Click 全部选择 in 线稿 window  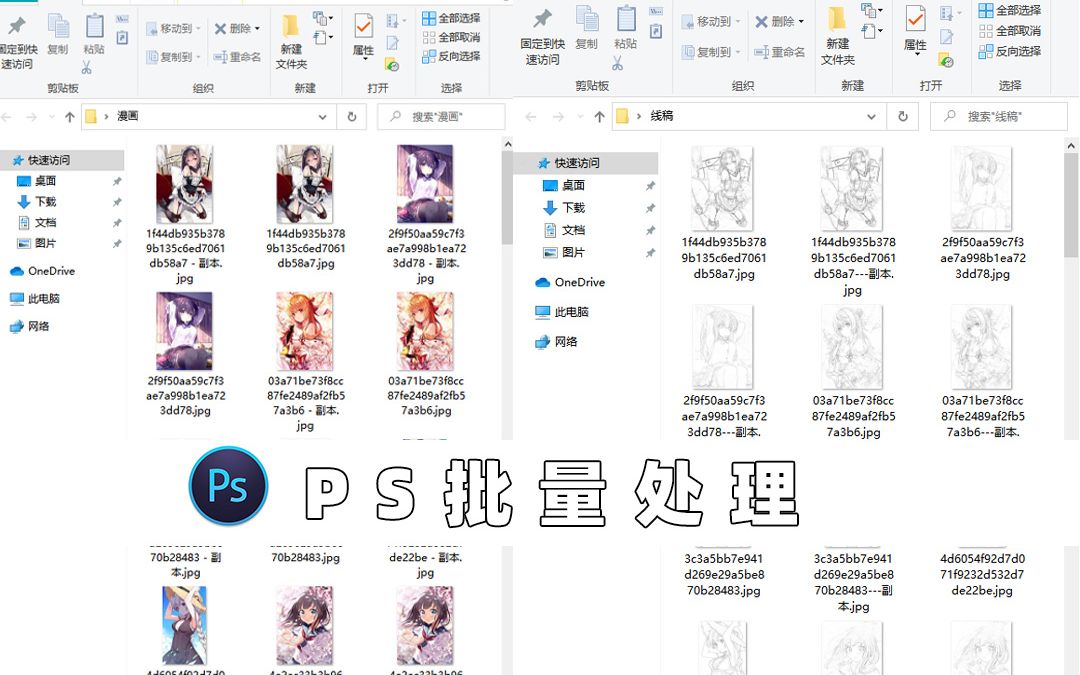pos(1010,10)
